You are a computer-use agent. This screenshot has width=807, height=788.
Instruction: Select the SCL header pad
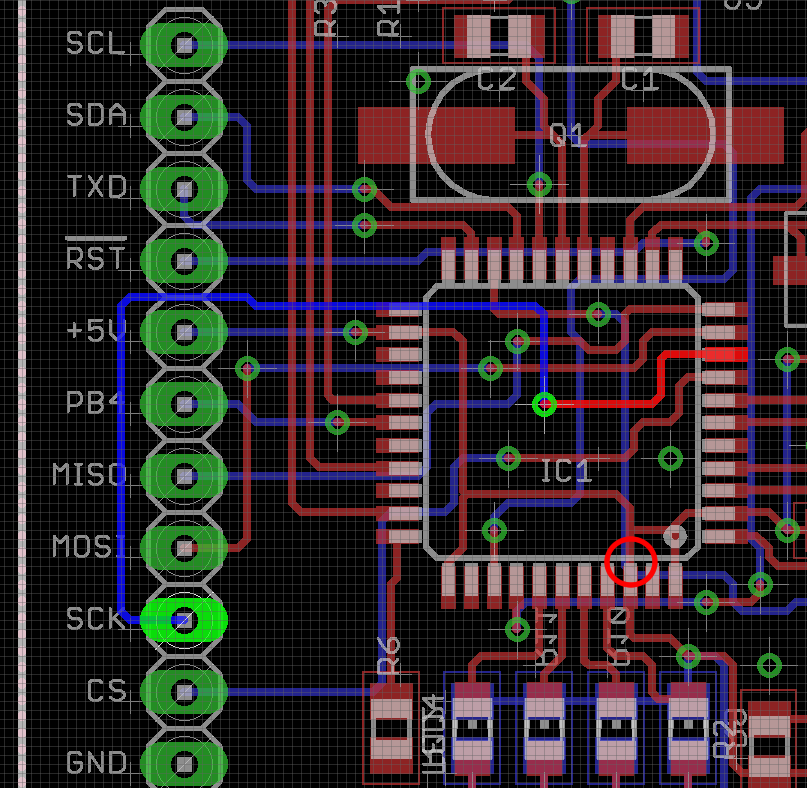click(184, 45)
